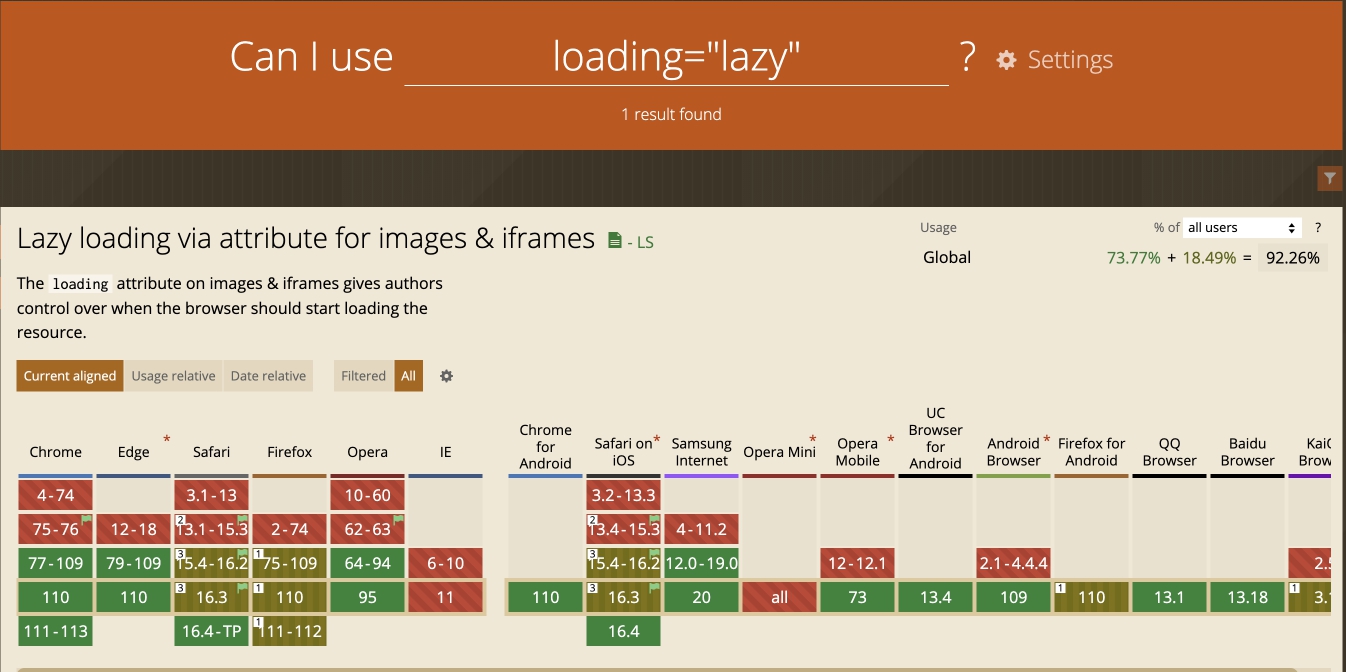Click the Opera Mini 'all' support cell

click(x=779, y=597)
